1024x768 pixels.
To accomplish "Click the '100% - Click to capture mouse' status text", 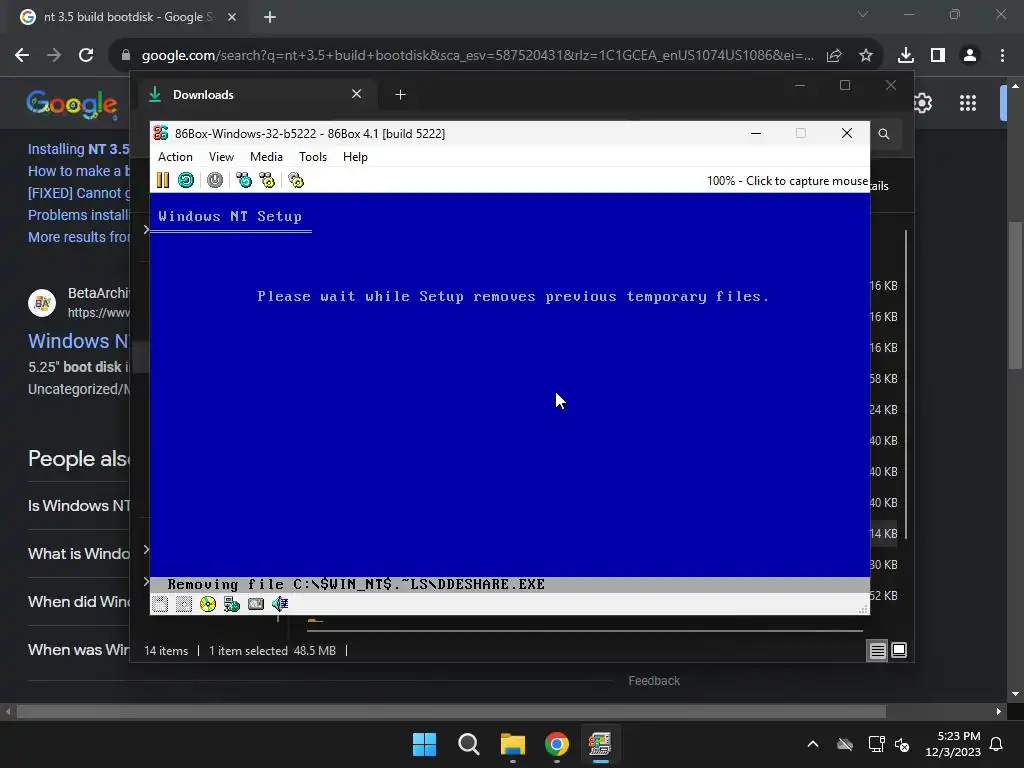I will click(788, 181).
